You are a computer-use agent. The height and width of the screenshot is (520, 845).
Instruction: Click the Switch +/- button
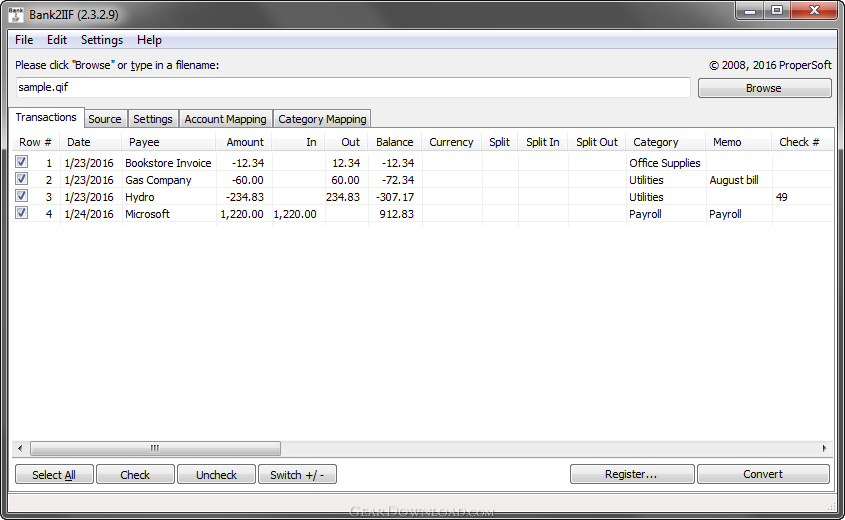(x=297, y=475)
